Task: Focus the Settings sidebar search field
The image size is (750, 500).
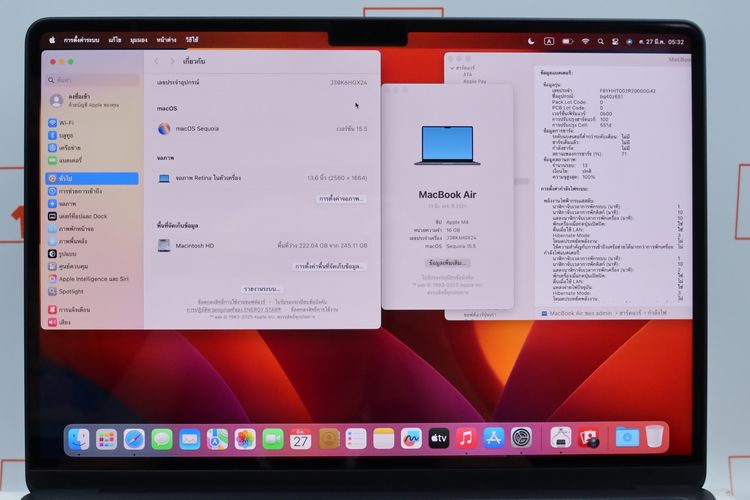Action: [x=94, y=80]
